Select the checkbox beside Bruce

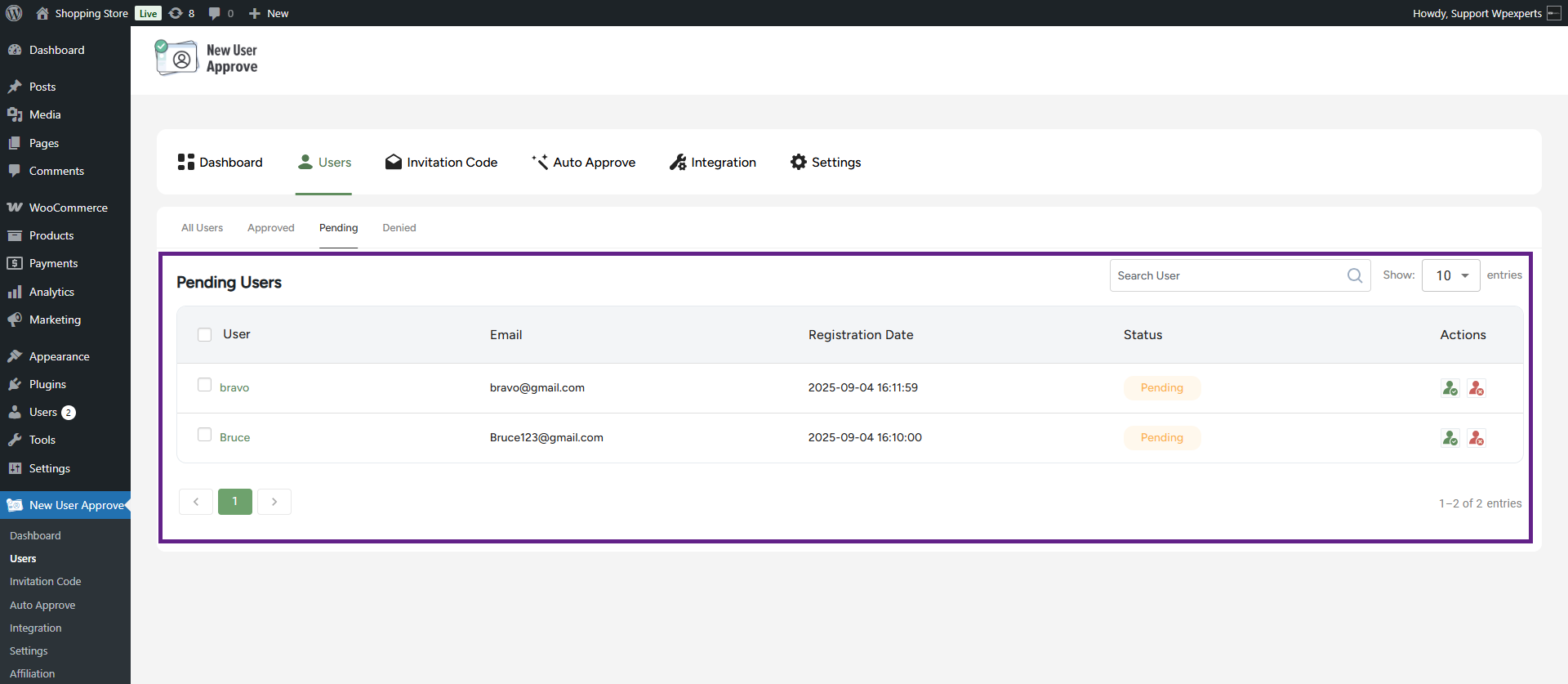point(205,435)
